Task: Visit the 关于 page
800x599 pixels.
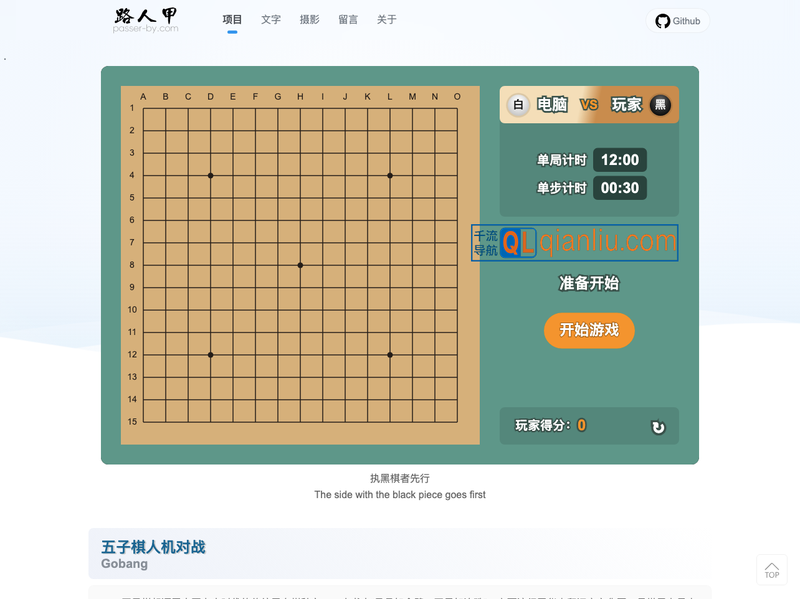Action: tap(386, 18)
